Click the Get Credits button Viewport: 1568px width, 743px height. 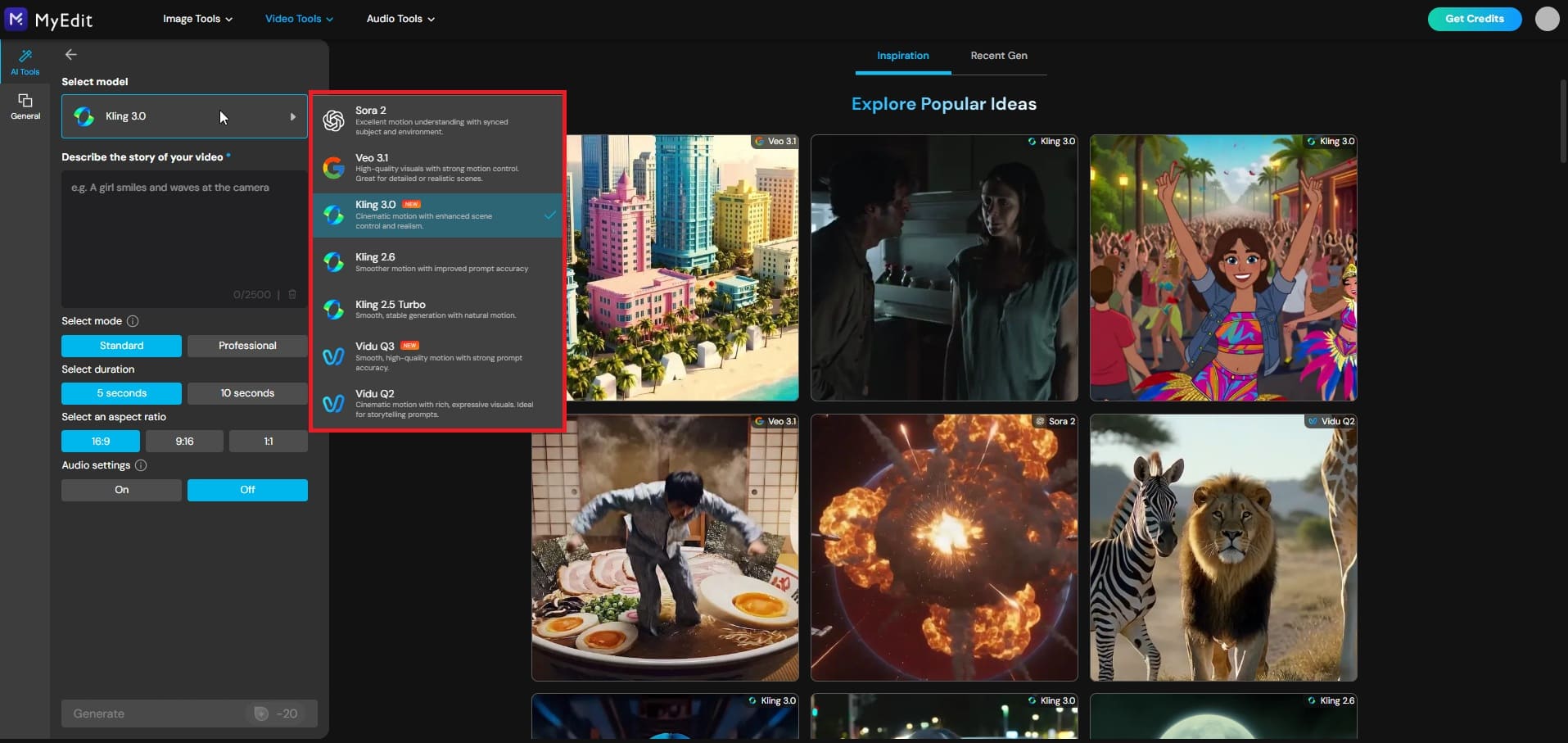[x=1473, y=18]
